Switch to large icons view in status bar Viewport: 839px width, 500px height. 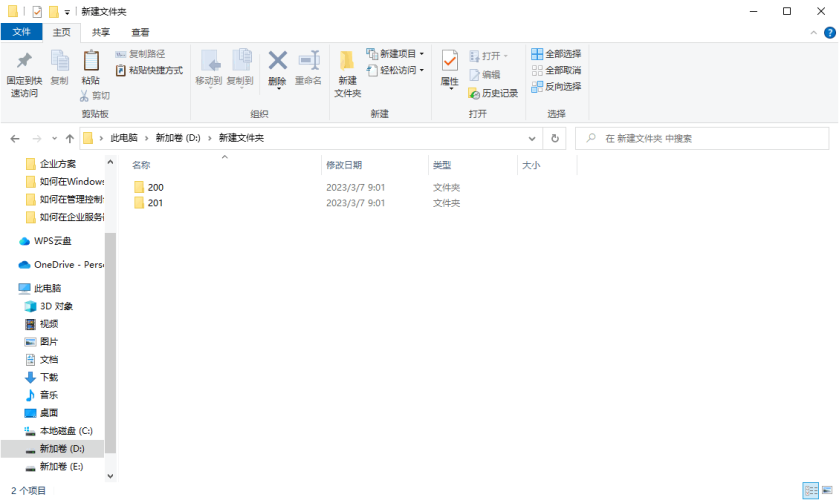point(826,491)
